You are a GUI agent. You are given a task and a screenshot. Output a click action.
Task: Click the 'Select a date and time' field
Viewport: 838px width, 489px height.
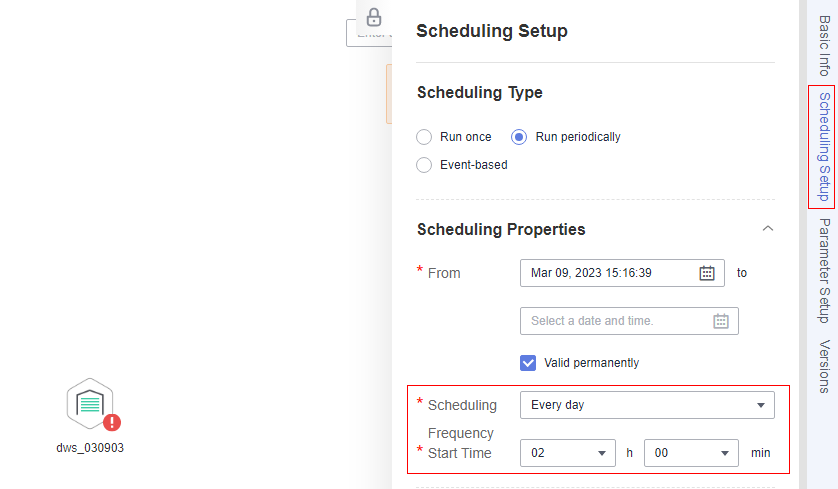pos(615,321)
